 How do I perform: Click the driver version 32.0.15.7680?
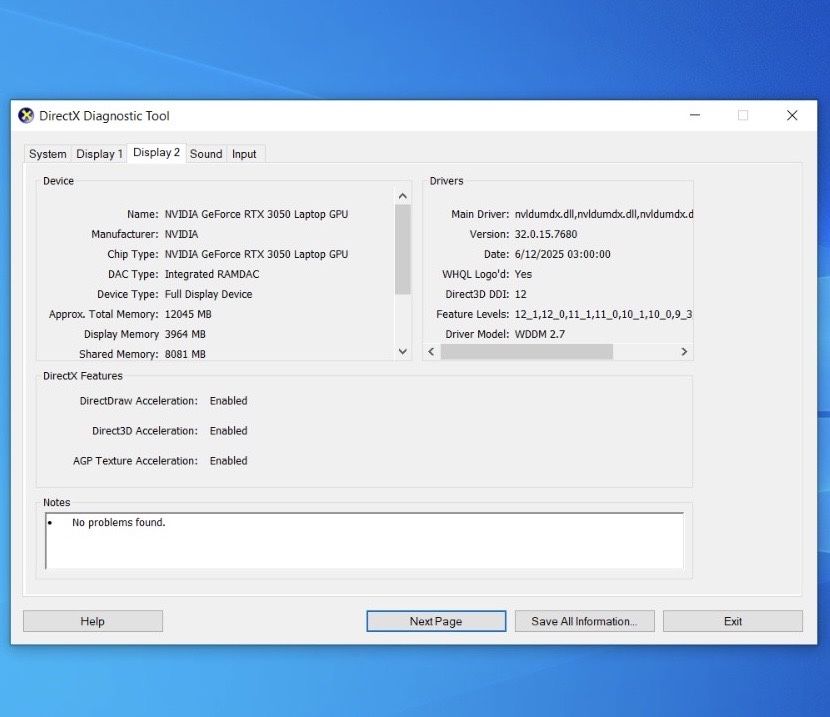click(x=546, y=234)
